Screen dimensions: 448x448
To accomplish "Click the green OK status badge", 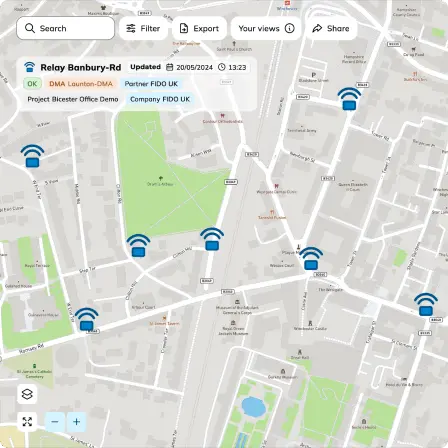I will (x=32, y=84).
